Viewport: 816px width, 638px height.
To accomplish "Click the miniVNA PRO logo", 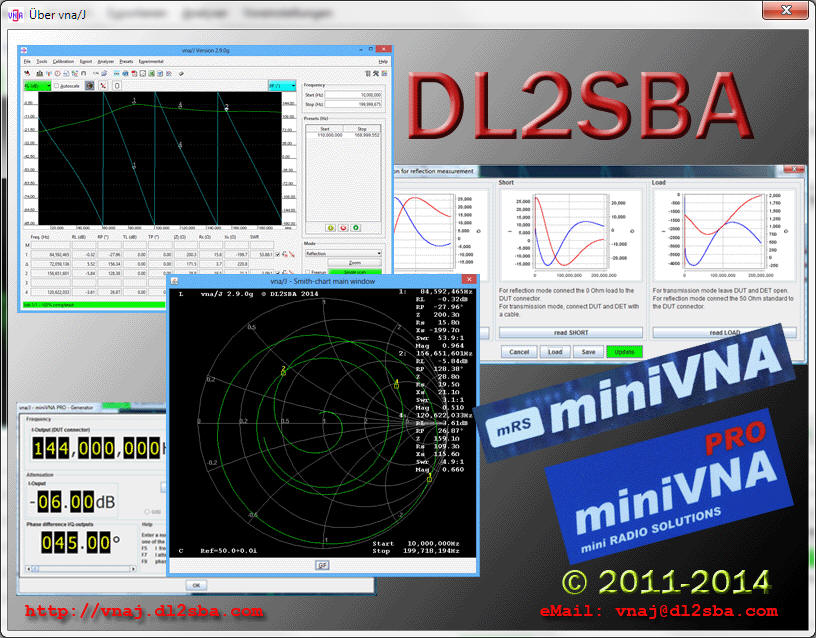I will [670, 487].
